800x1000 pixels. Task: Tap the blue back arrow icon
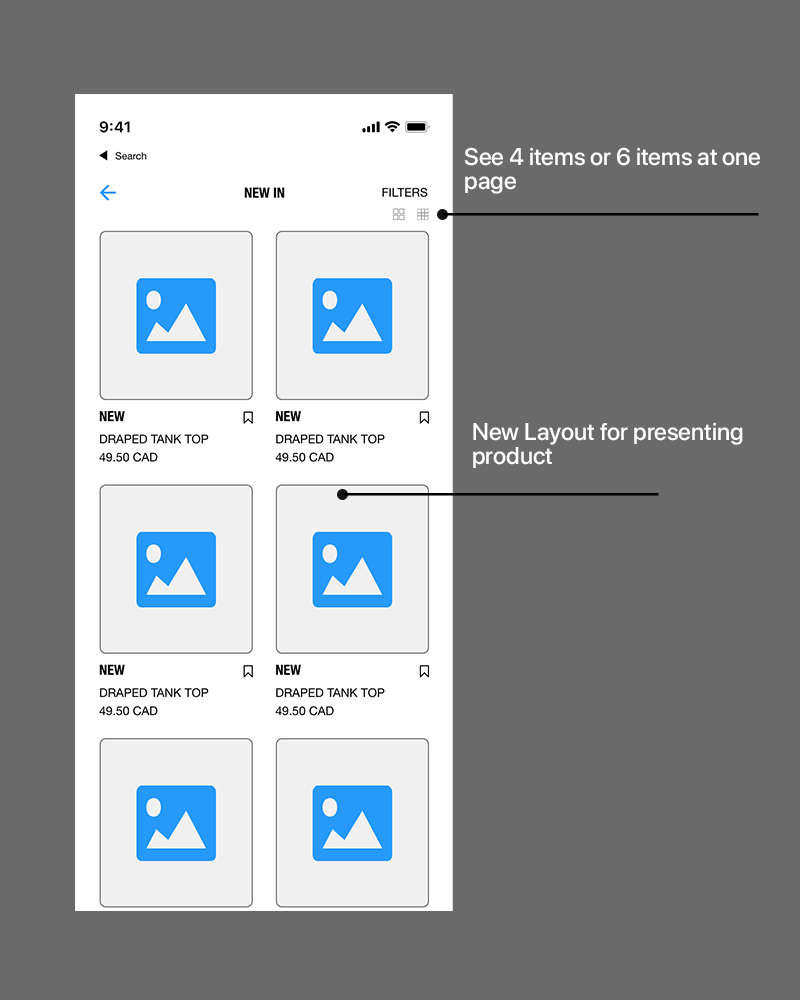(x=108, y=193)
